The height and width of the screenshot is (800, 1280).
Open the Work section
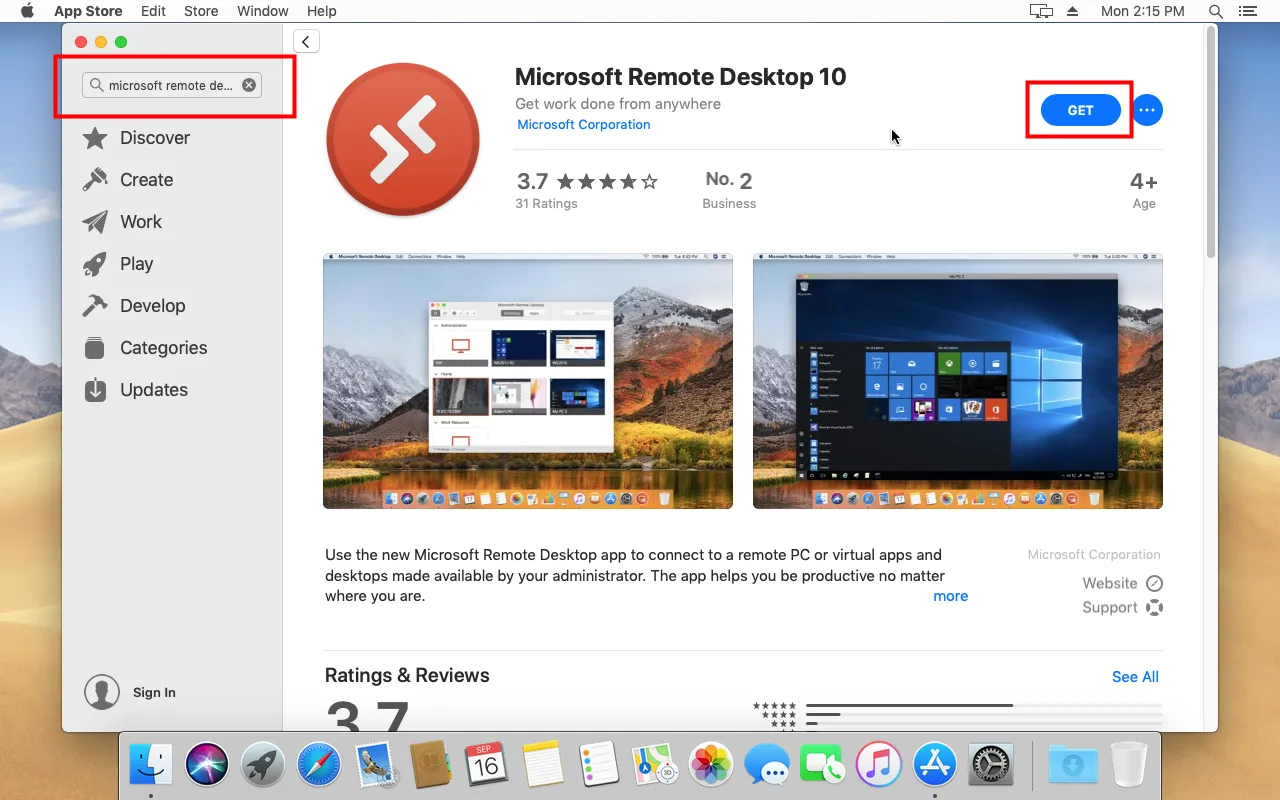(141, 222)
